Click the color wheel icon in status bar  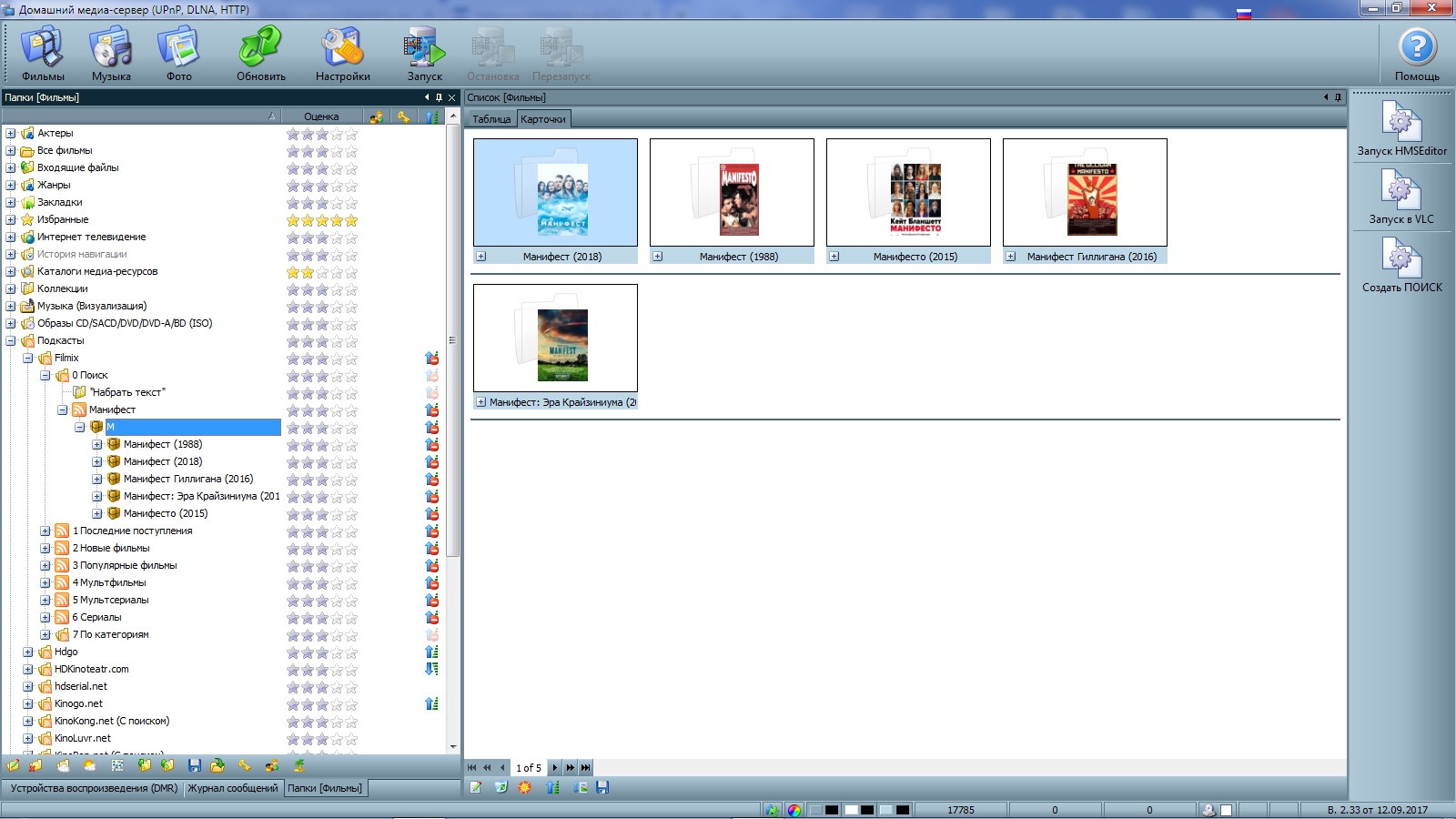tap(794, 810)
